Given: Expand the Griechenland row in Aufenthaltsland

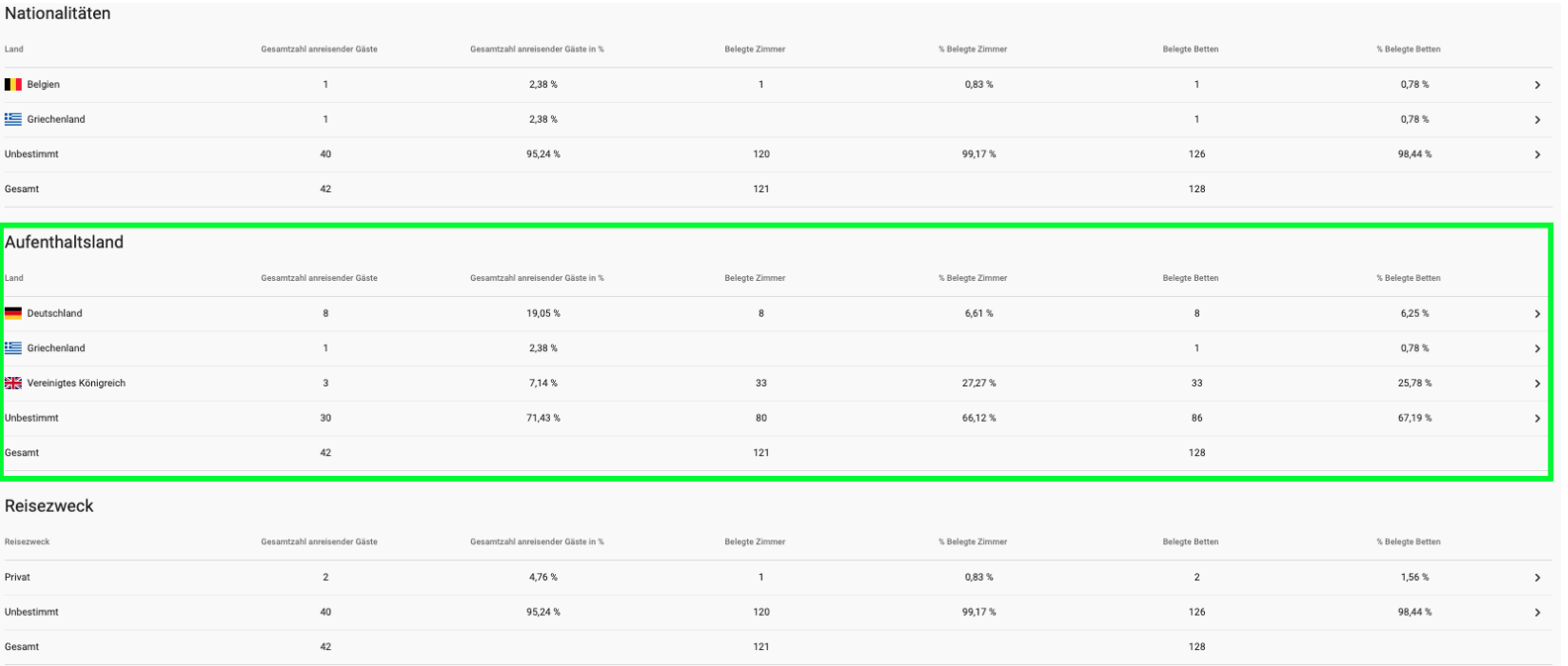Looking at the screenshot, I should [1536, 348].
